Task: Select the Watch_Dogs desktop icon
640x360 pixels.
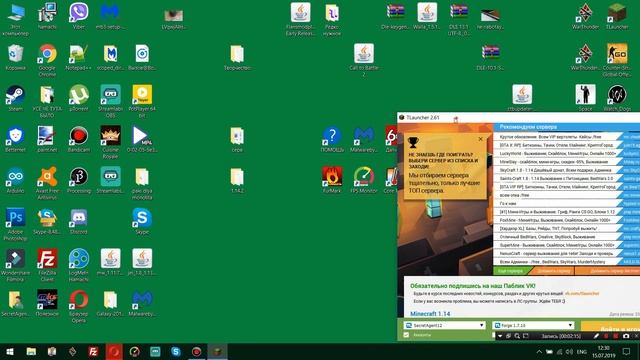Action: [617, 98]
